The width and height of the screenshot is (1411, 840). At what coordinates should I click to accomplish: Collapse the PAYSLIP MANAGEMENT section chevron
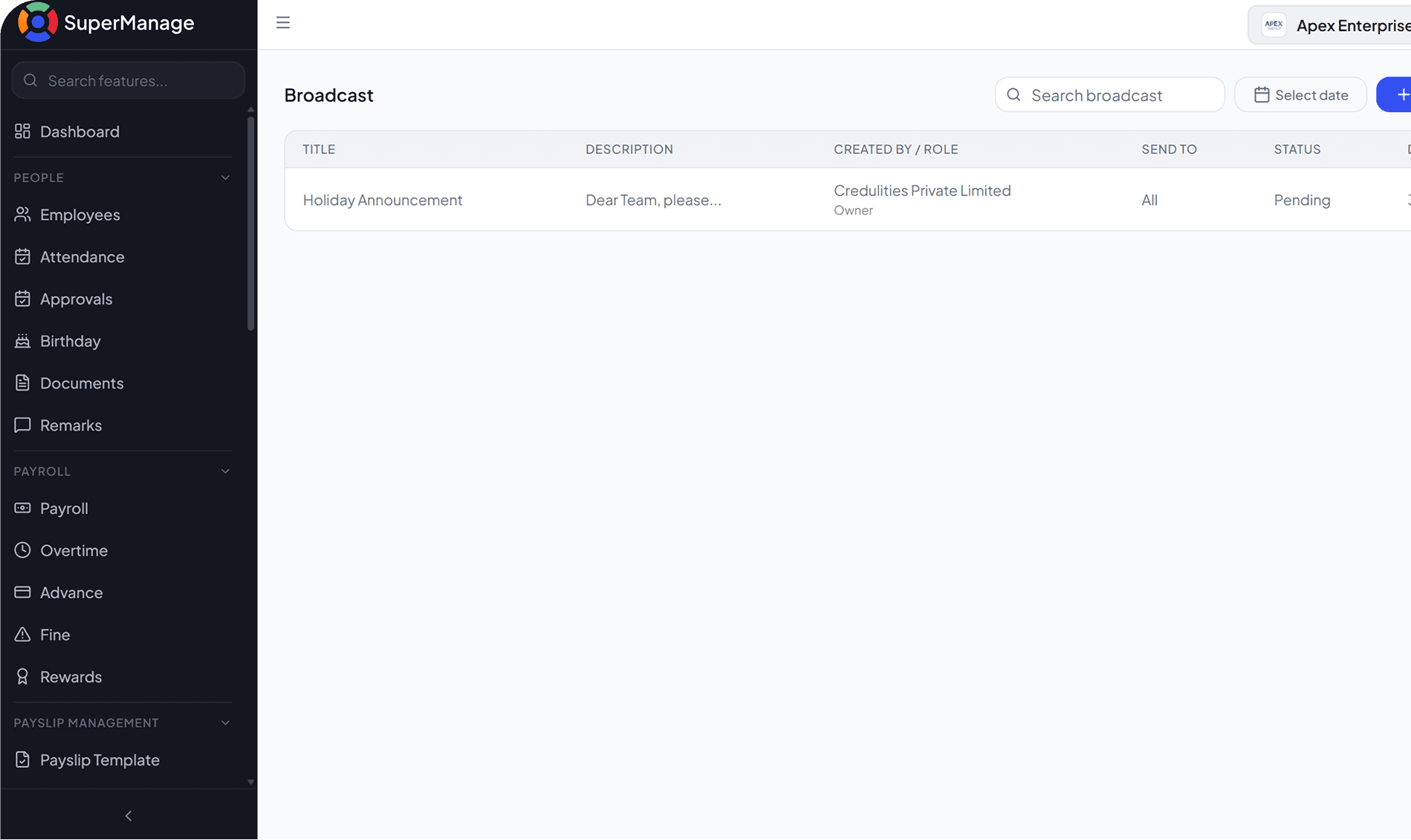point(225,723)
